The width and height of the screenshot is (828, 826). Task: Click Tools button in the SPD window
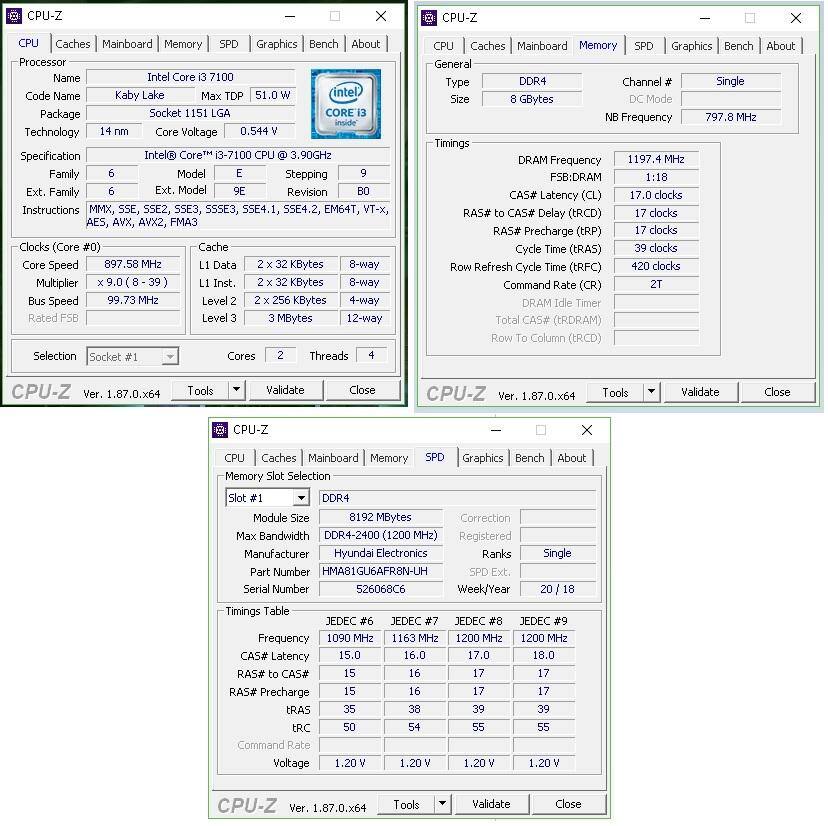[x=406, y=804]
